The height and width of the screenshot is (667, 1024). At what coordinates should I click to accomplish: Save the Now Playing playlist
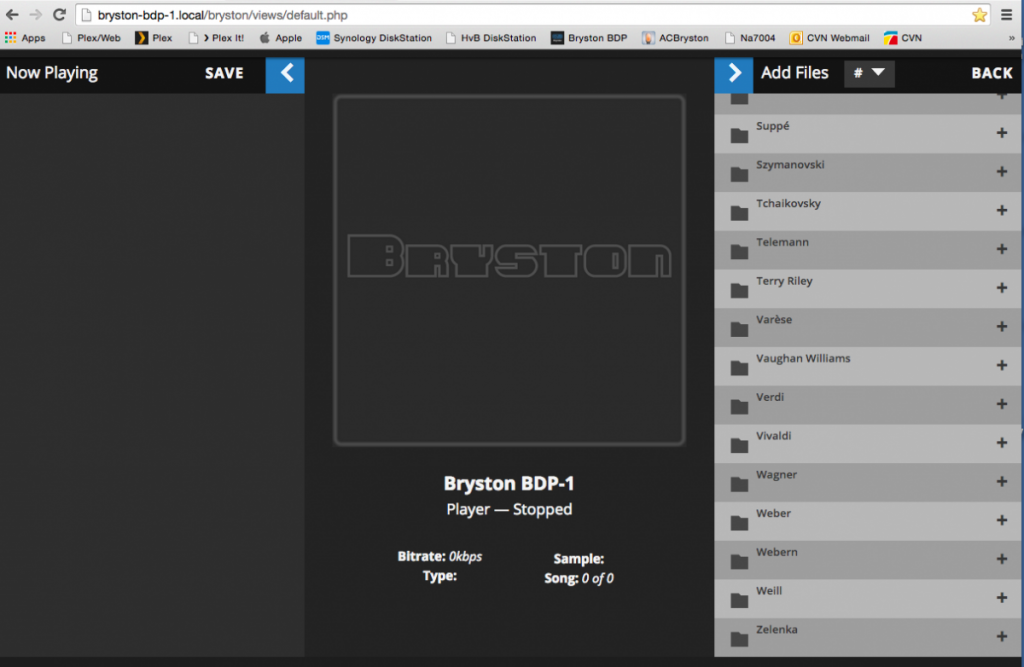pos(224,73)
